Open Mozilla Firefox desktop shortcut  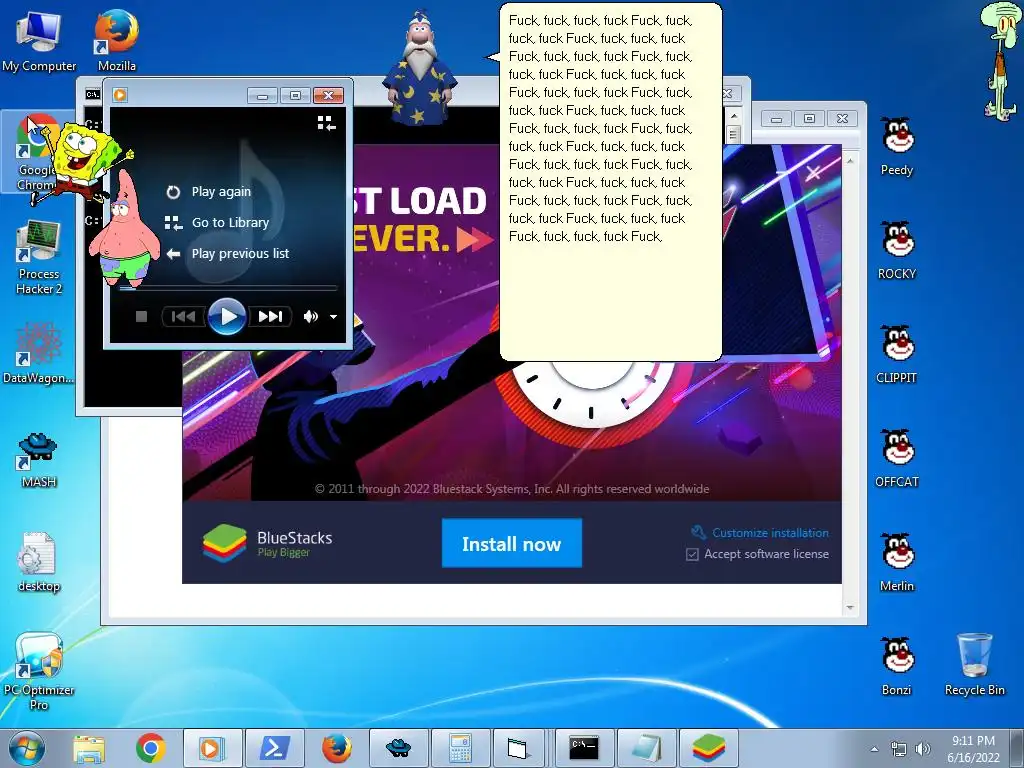117,39
